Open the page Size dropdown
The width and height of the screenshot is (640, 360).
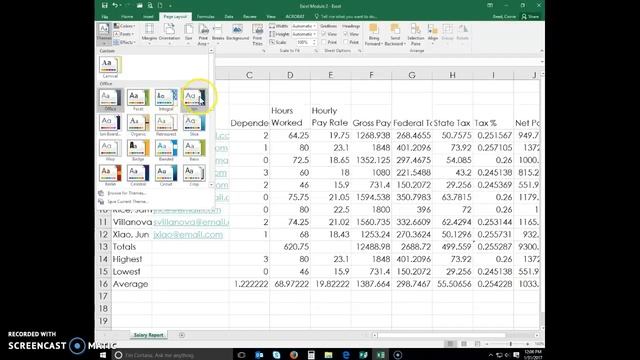tap(188, 34)
